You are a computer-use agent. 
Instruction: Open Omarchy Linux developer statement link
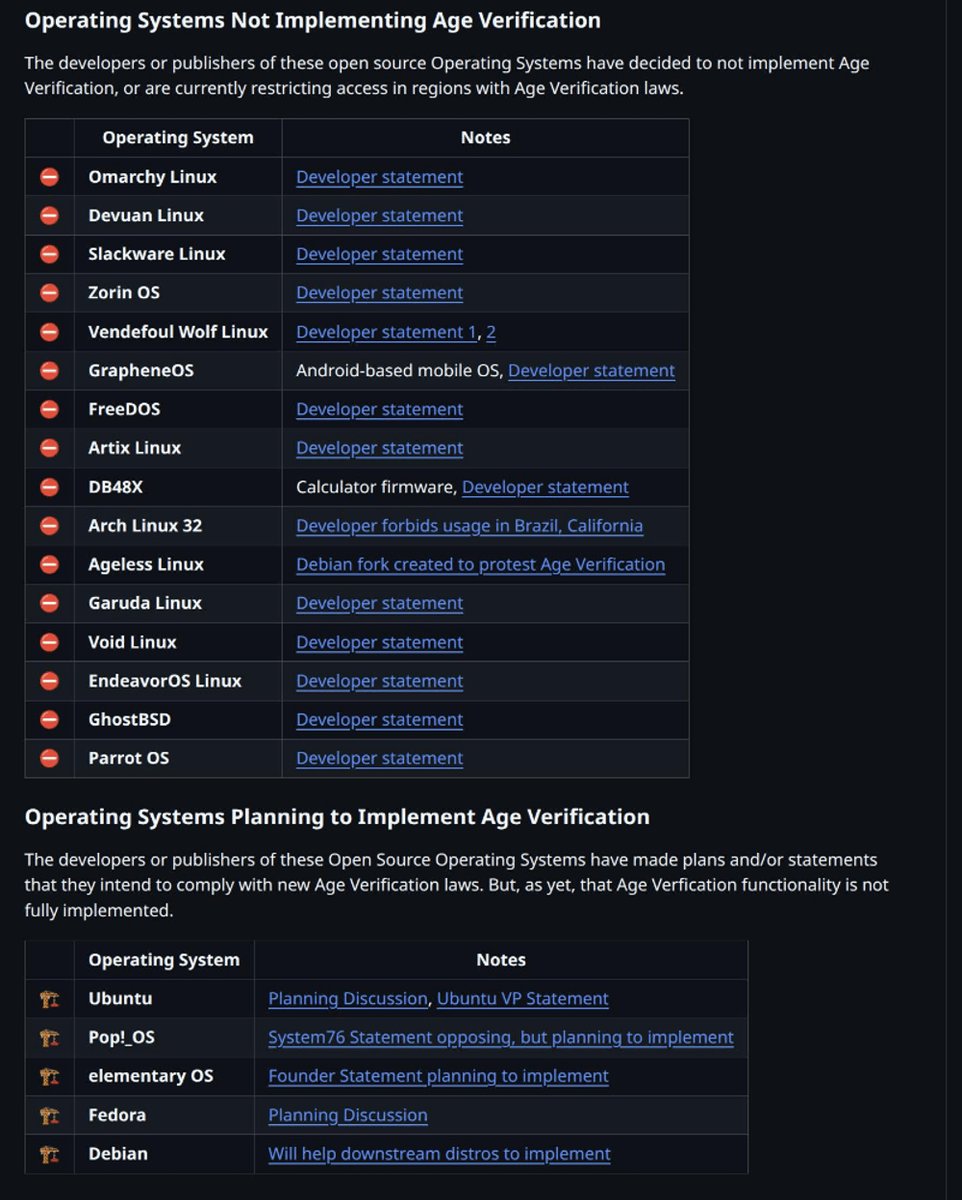tap(379, 177)
